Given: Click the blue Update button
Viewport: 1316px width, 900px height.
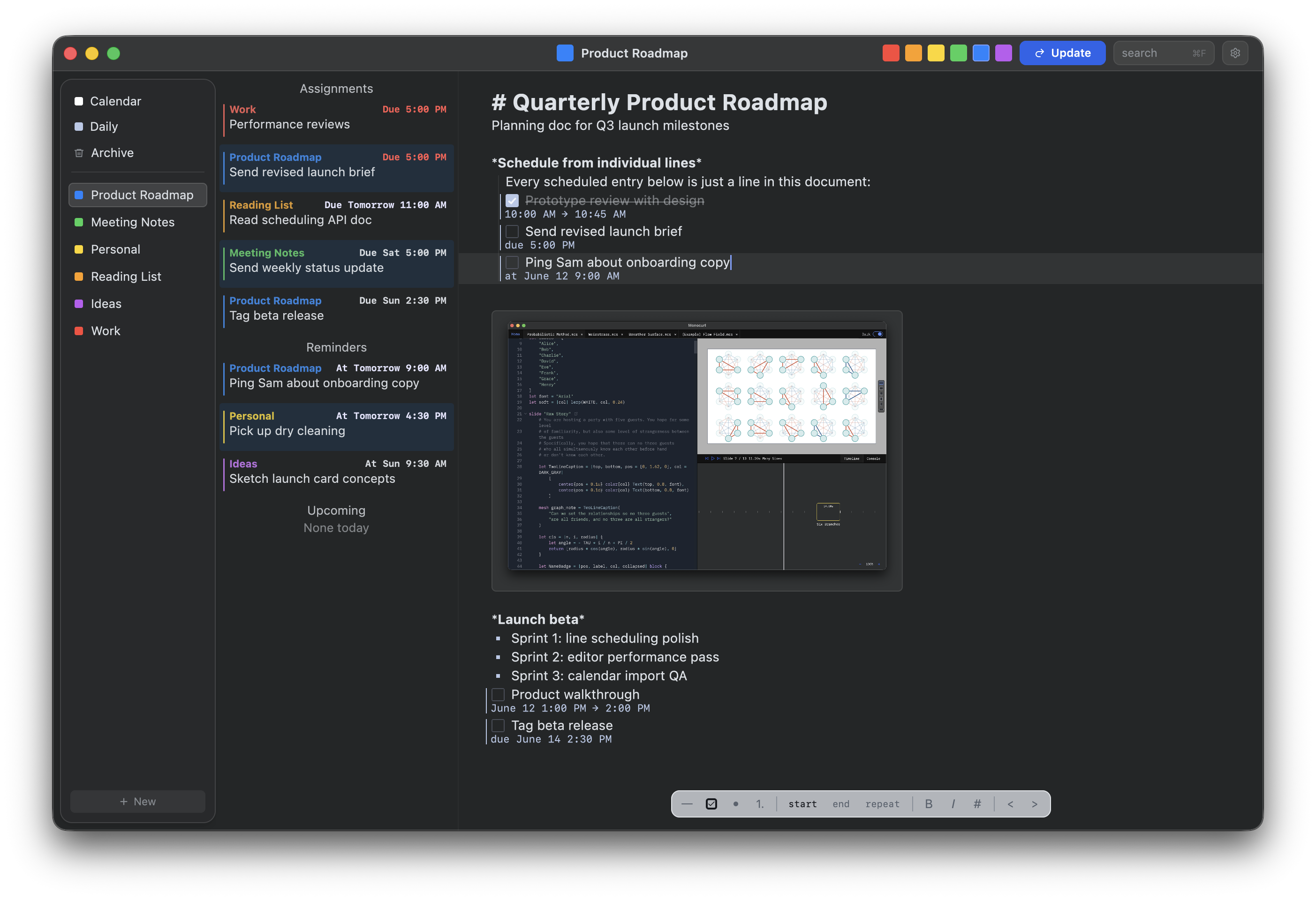Looking at the screenshot, I should (x=1062, y=53).
